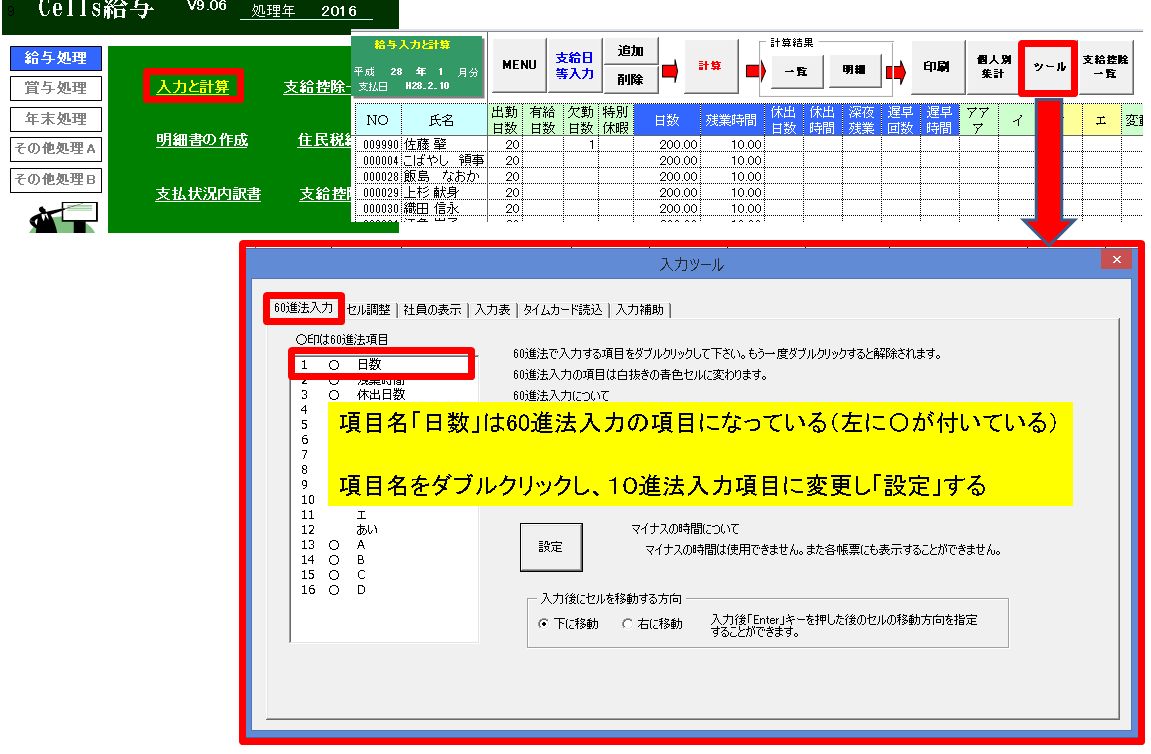Select the 下に移動 radio button
Viewport: 1151px width, 754px height.
[544, 624]
